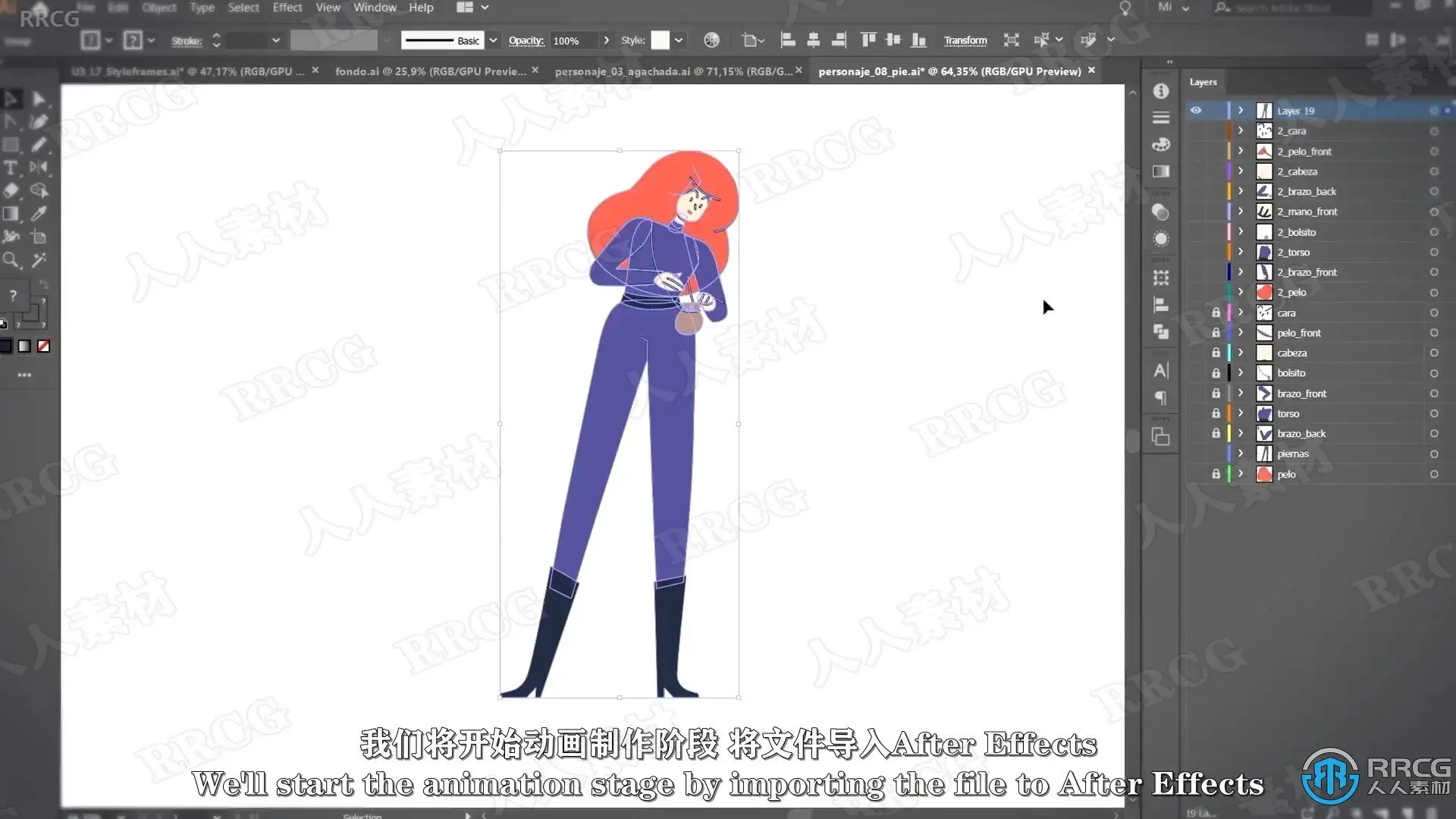Select the Eraser tool
Image resolution: width=1456 pixels, height=819 pixels.
[x=11, y=191]
